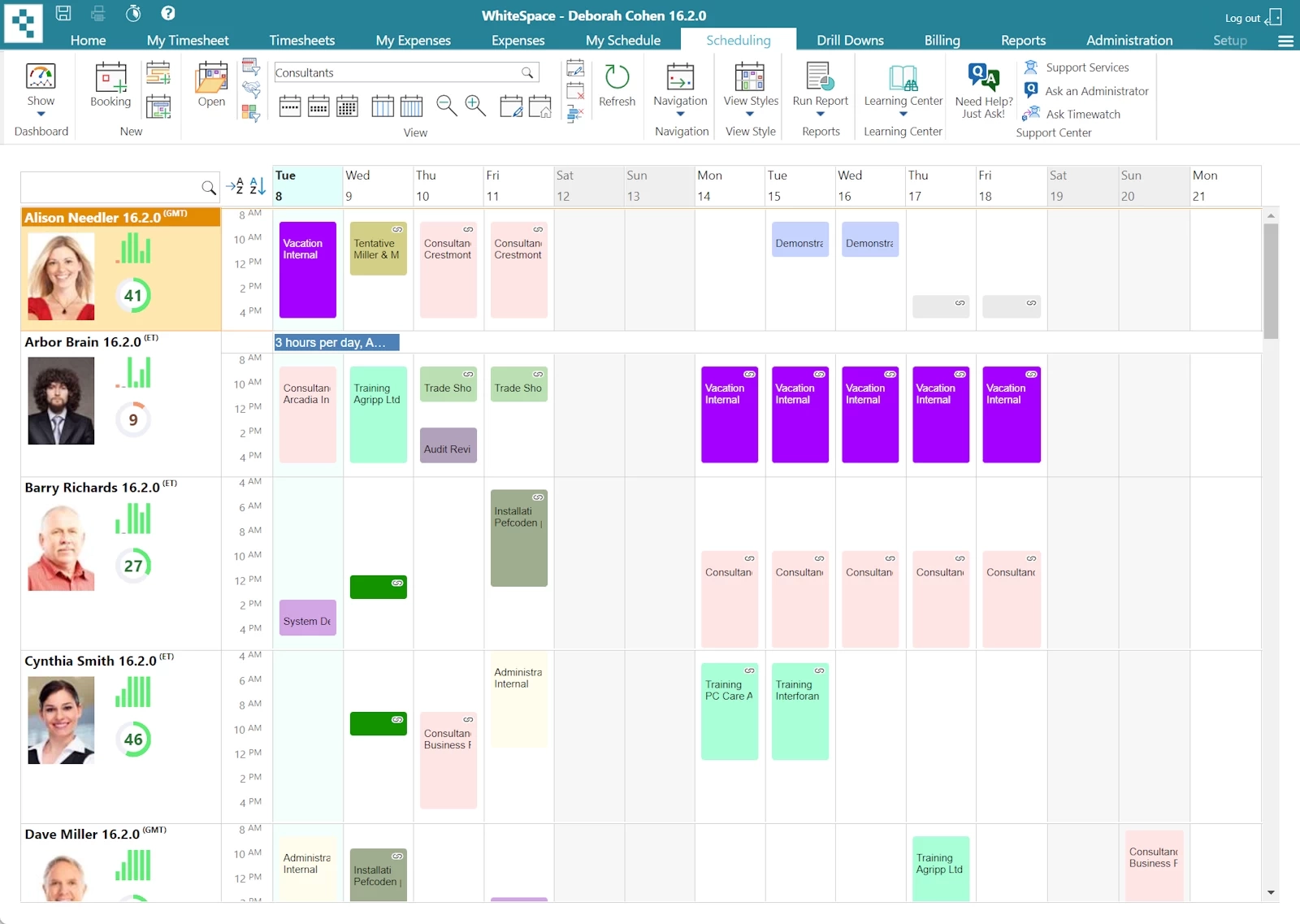Click magnifier in resource search box
This screenshot has width=1300, height=924.
(x=209, y=188)
